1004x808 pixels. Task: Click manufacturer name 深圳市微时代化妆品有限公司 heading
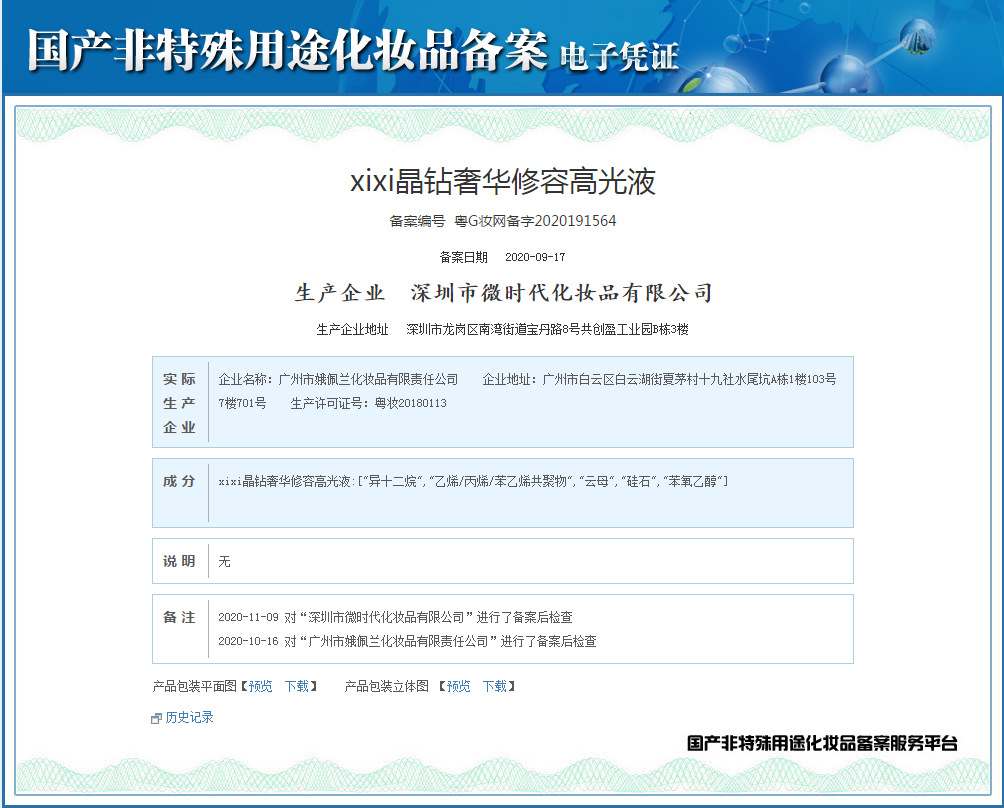coord(562,293)
